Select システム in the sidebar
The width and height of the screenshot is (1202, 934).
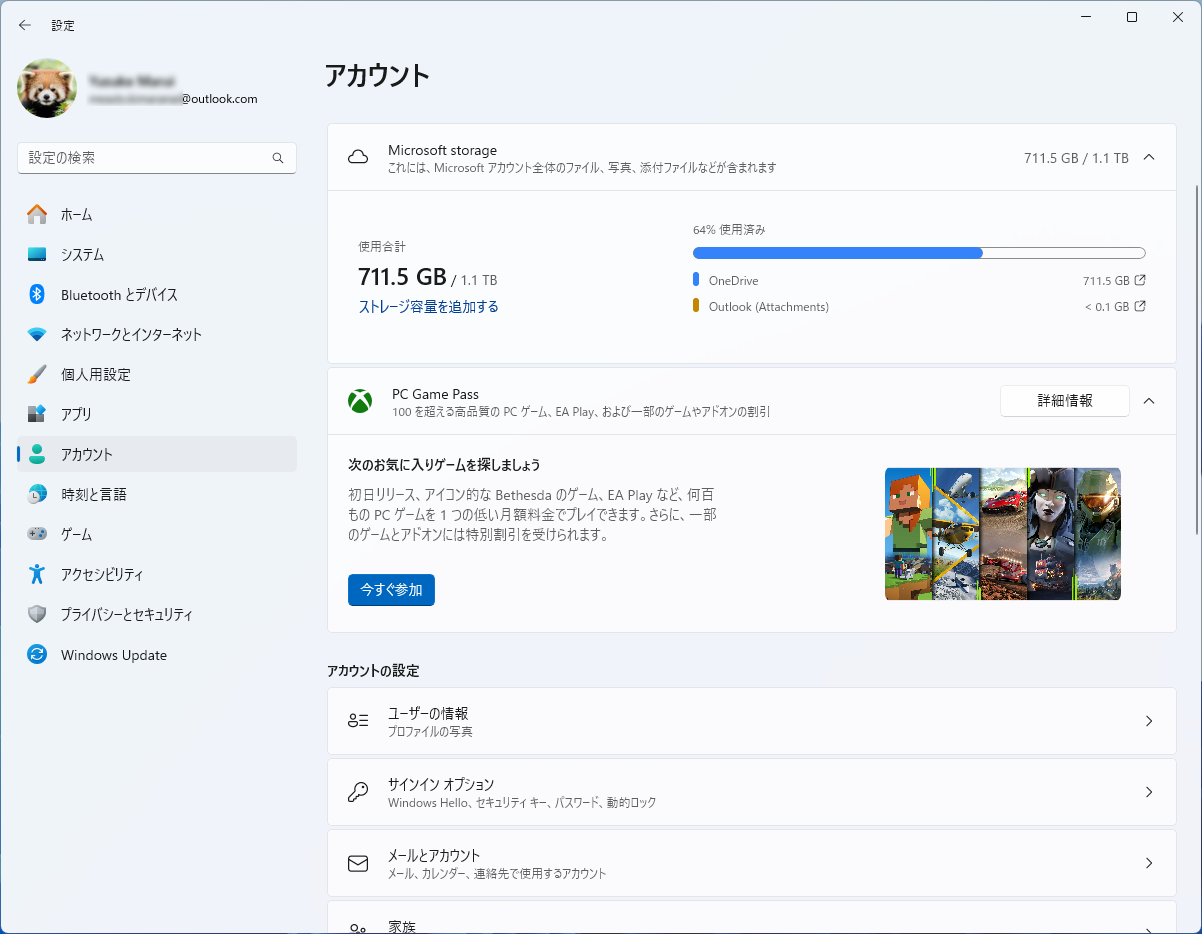82,255
